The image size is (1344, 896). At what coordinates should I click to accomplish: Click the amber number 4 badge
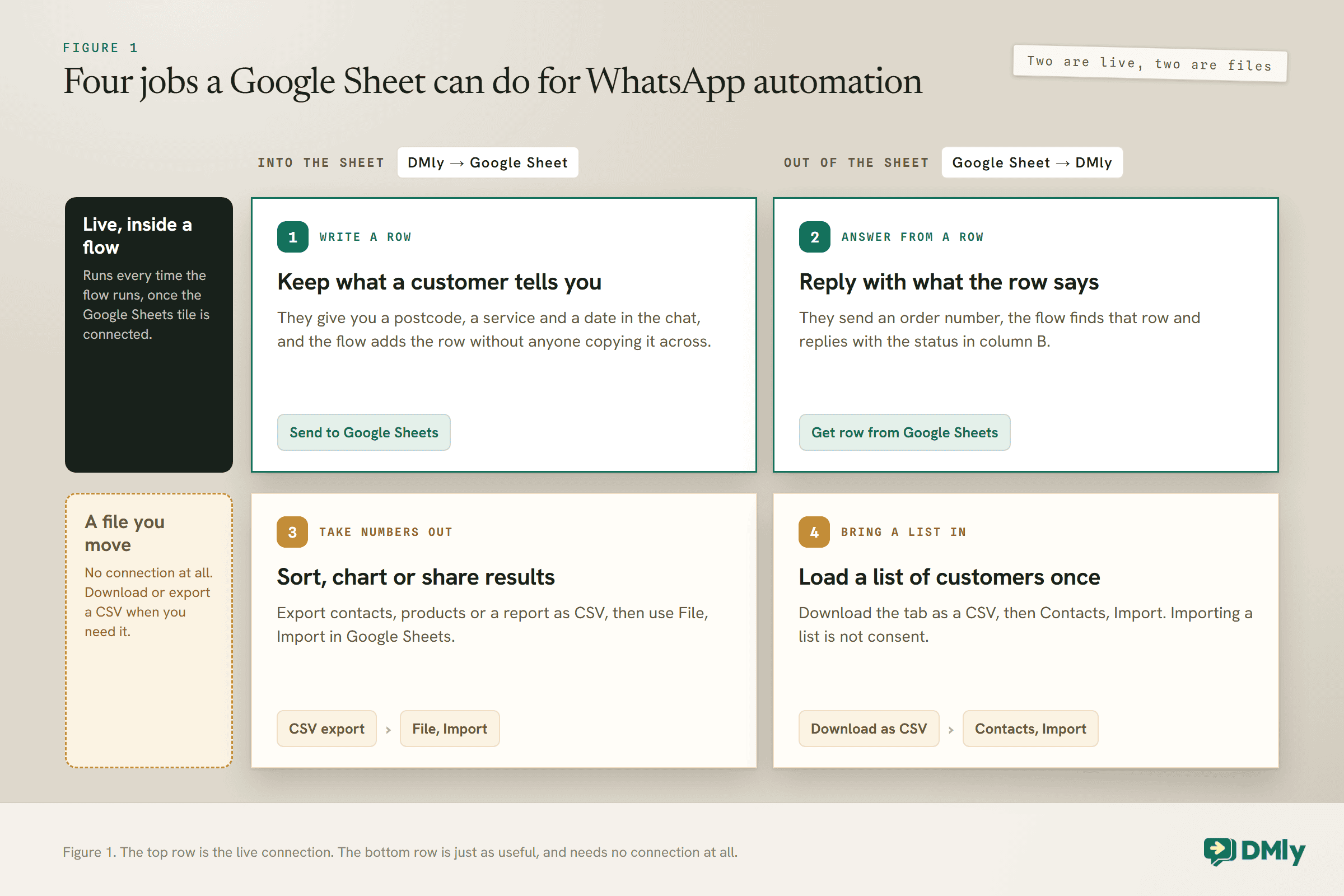click(x=814, y=532)
